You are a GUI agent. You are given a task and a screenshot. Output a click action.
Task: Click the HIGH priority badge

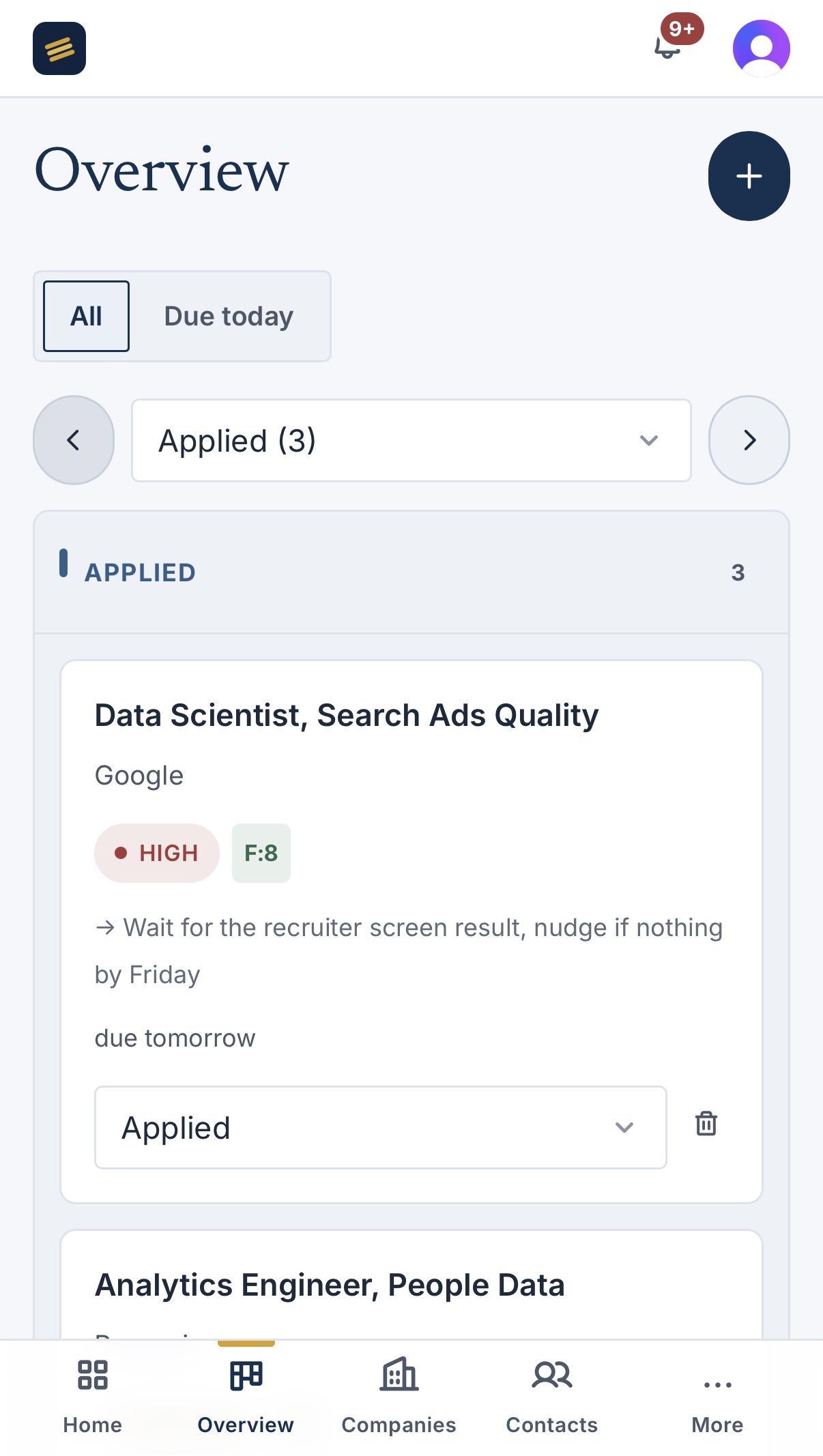coord(157,853)
